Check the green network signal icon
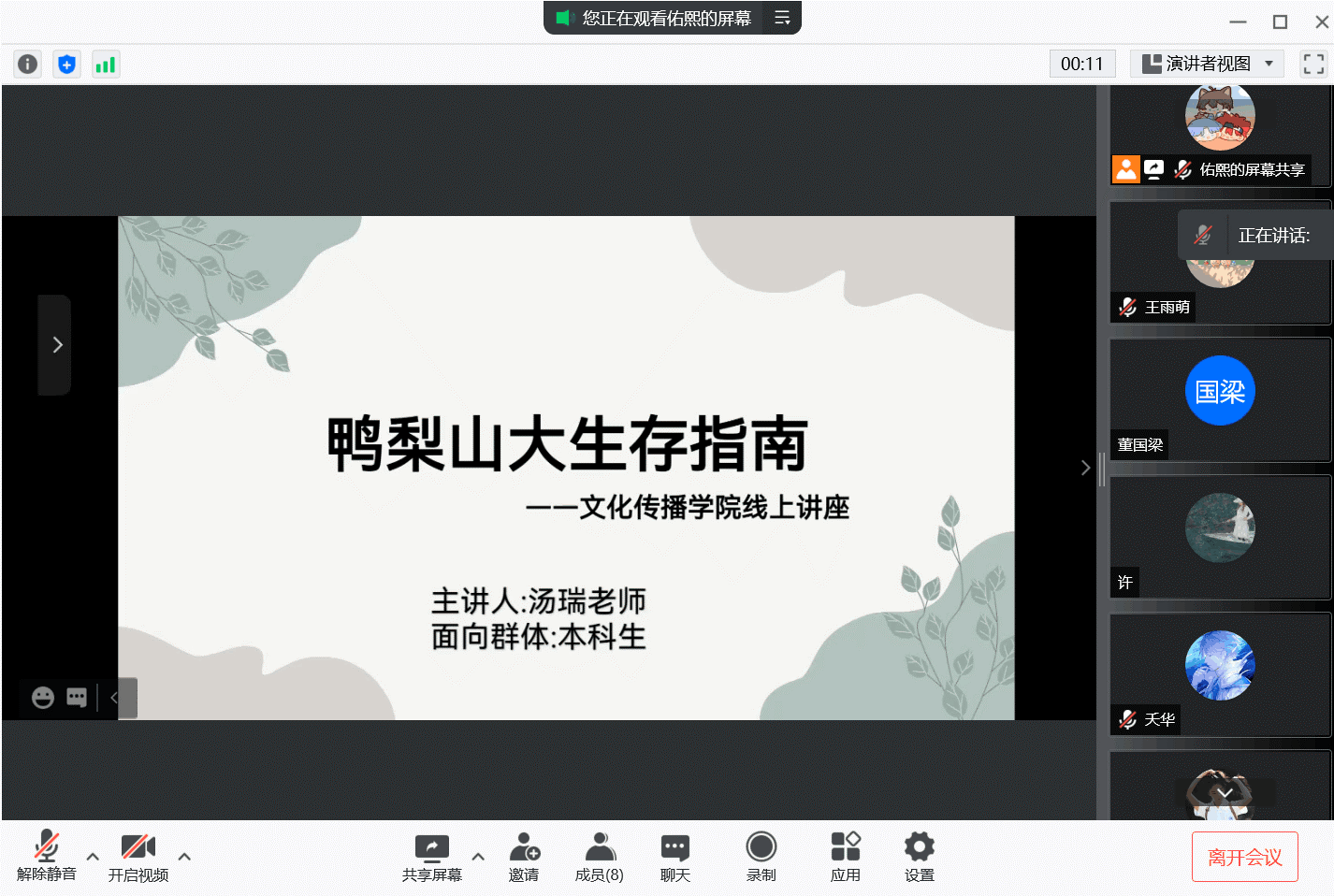The width and height of the screenshot is (1334, 896). [x=106, y=64]
